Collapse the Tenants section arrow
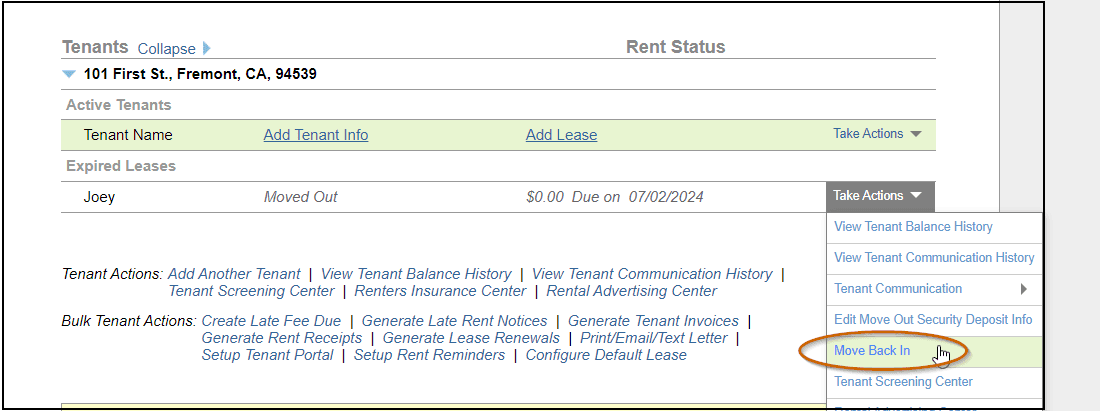 pos(206,48)
